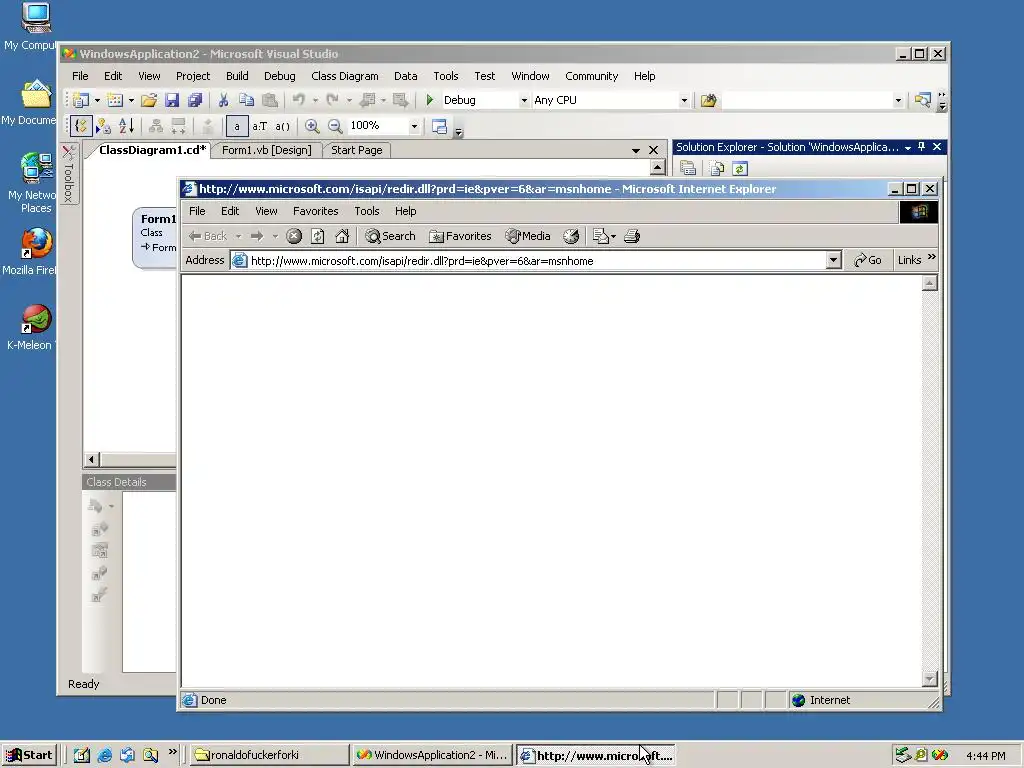Viewport: 1024px width, 768px height.
Task: Open 100% zoom level dropdown
Action: click(414, 126)
